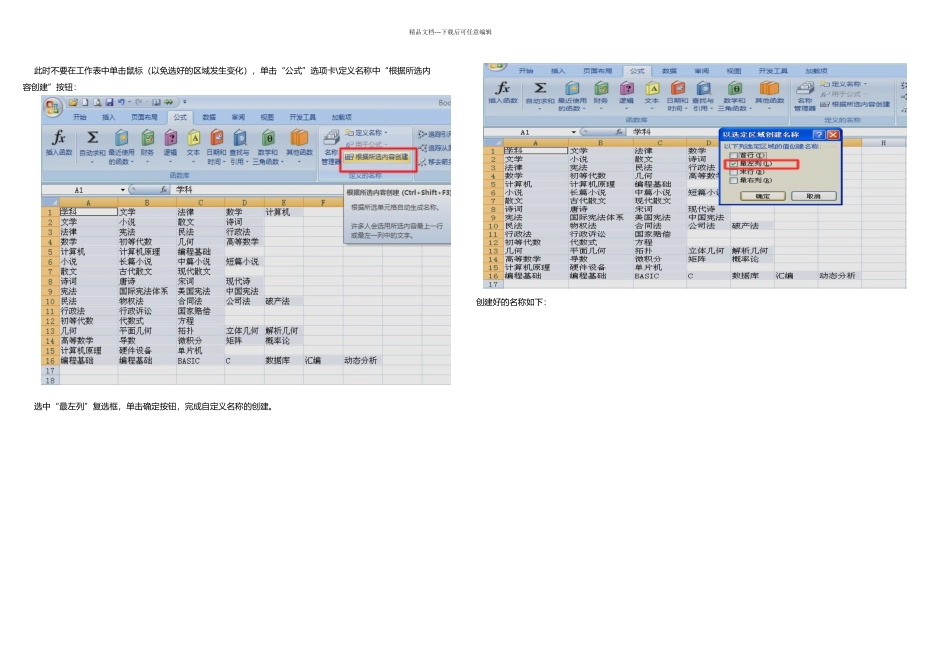This screenshot has width=950, height=672.
Task: Click the undo arrow icon in quick access toolbar
Action: (121, 102)
